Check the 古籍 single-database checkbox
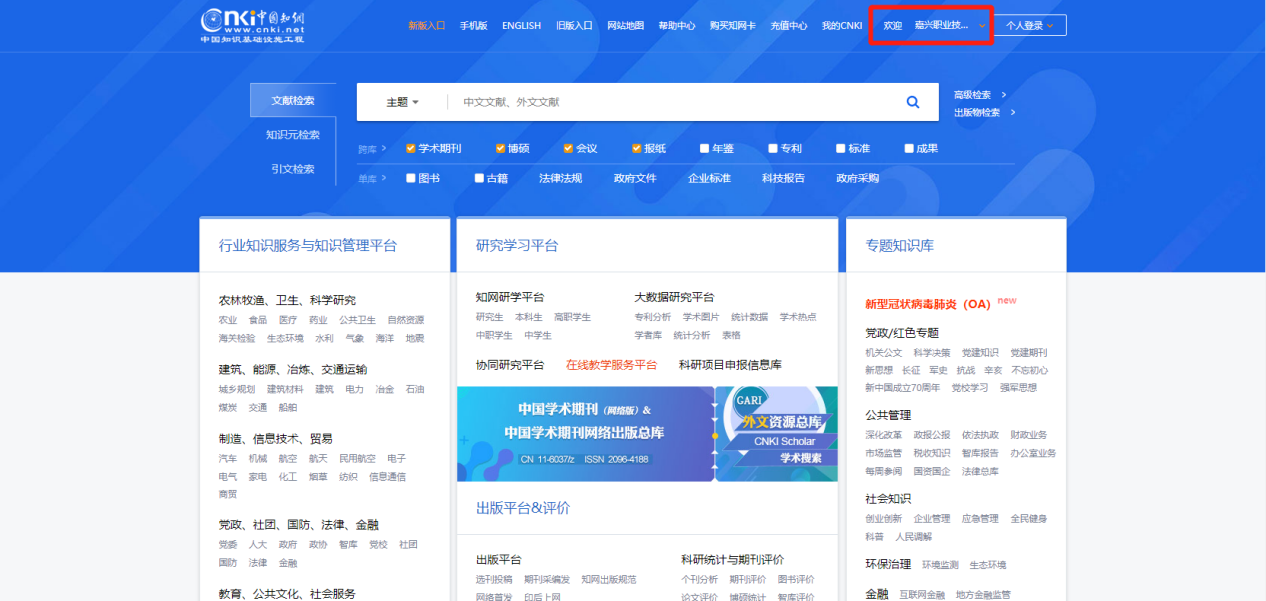Image resolution: width=1266 pixels, height=601 pixels. [479, 177]
